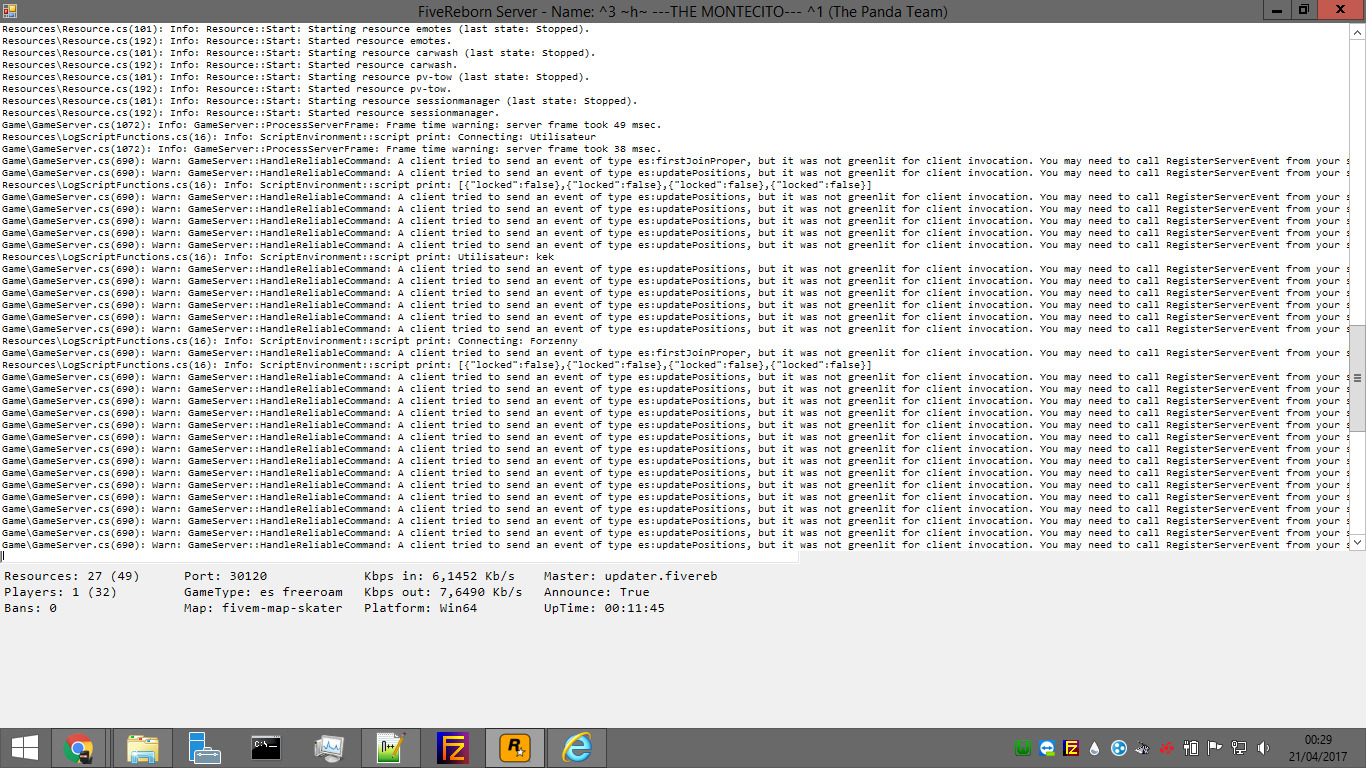The width and height of the screenshot is (1366, 768).
Task: Click the log scrollbar thumb
Action: pos(1357,377)
